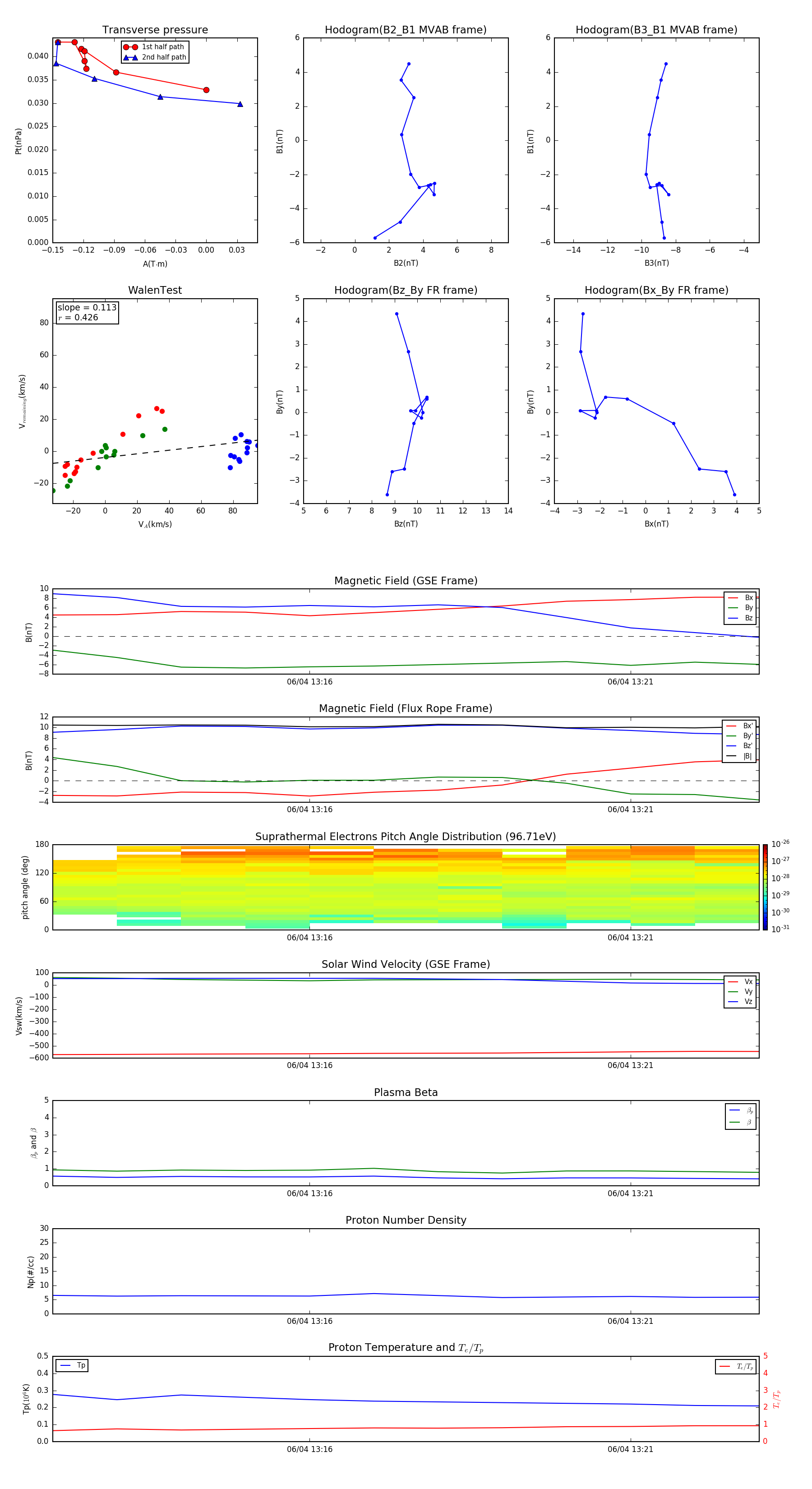Viewport: 812px width, 1489px height.
Task: Click the 'Bz(nT)' x-axis label
Action: pos(406,524)
